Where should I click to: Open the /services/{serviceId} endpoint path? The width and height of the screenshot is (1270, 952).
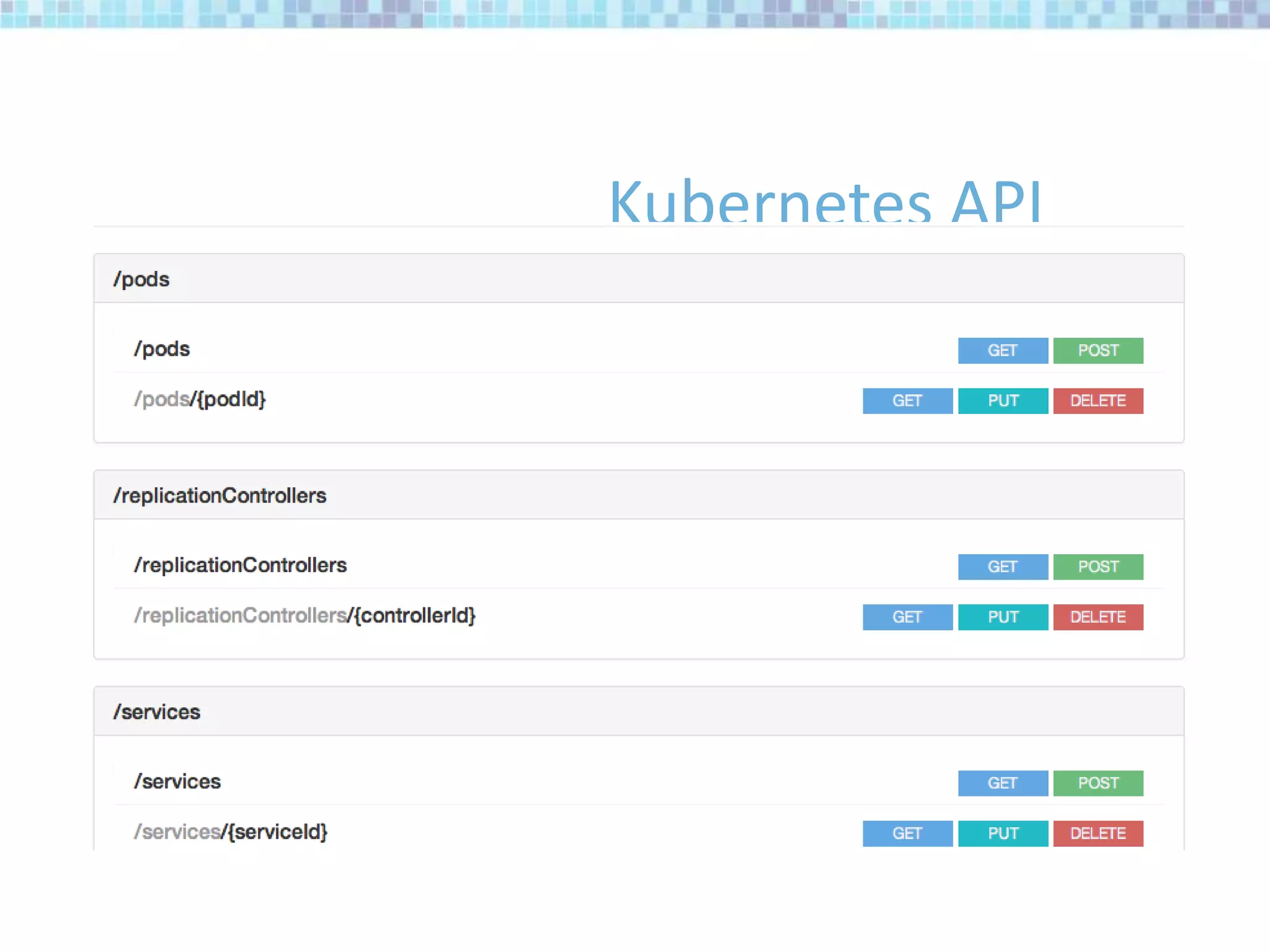pyautogui.click(x=231, y=832)
